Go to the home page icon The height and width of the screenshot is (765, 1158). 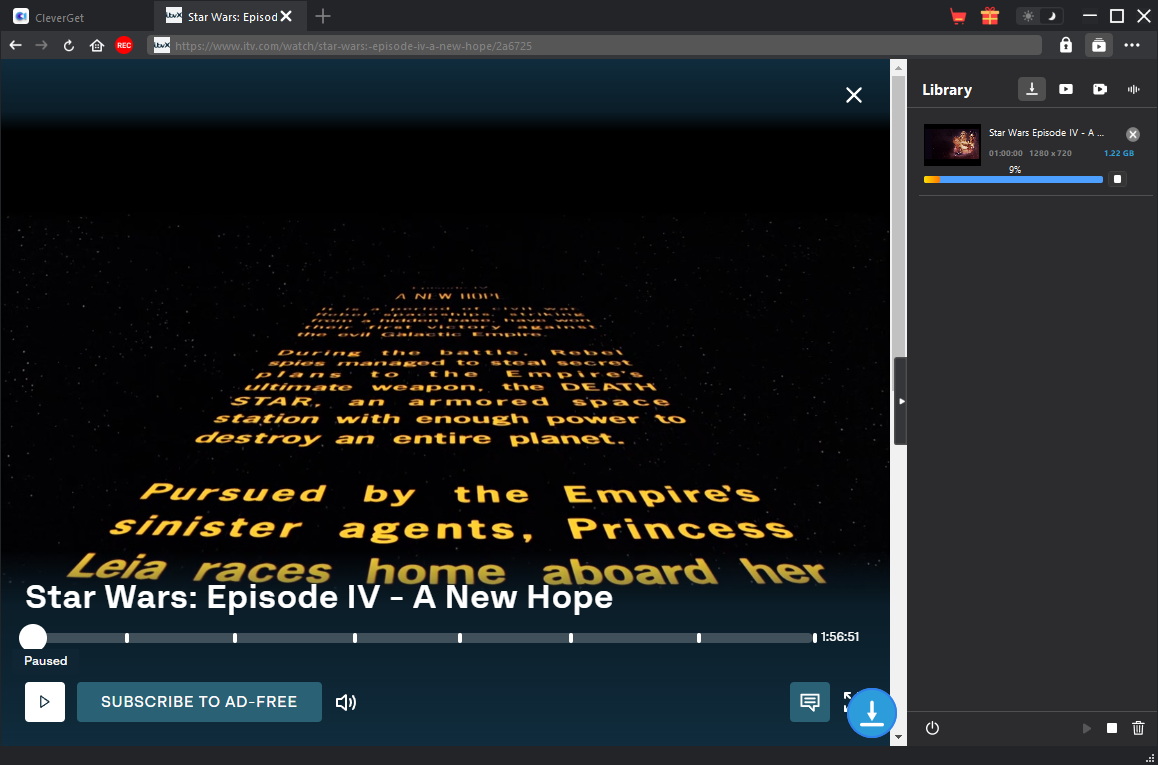click(97, 46)
